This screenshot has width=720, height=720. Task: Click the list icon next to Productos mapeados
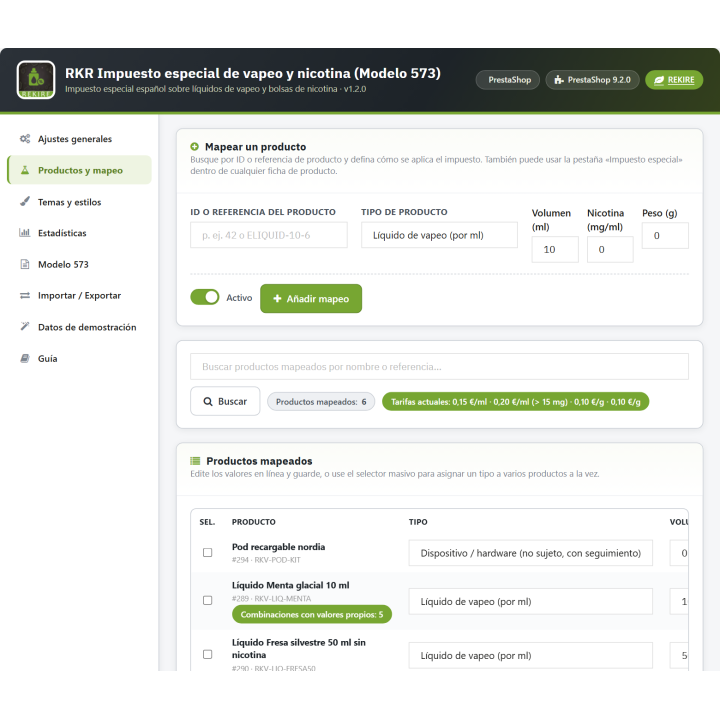[x=195, y=461]
